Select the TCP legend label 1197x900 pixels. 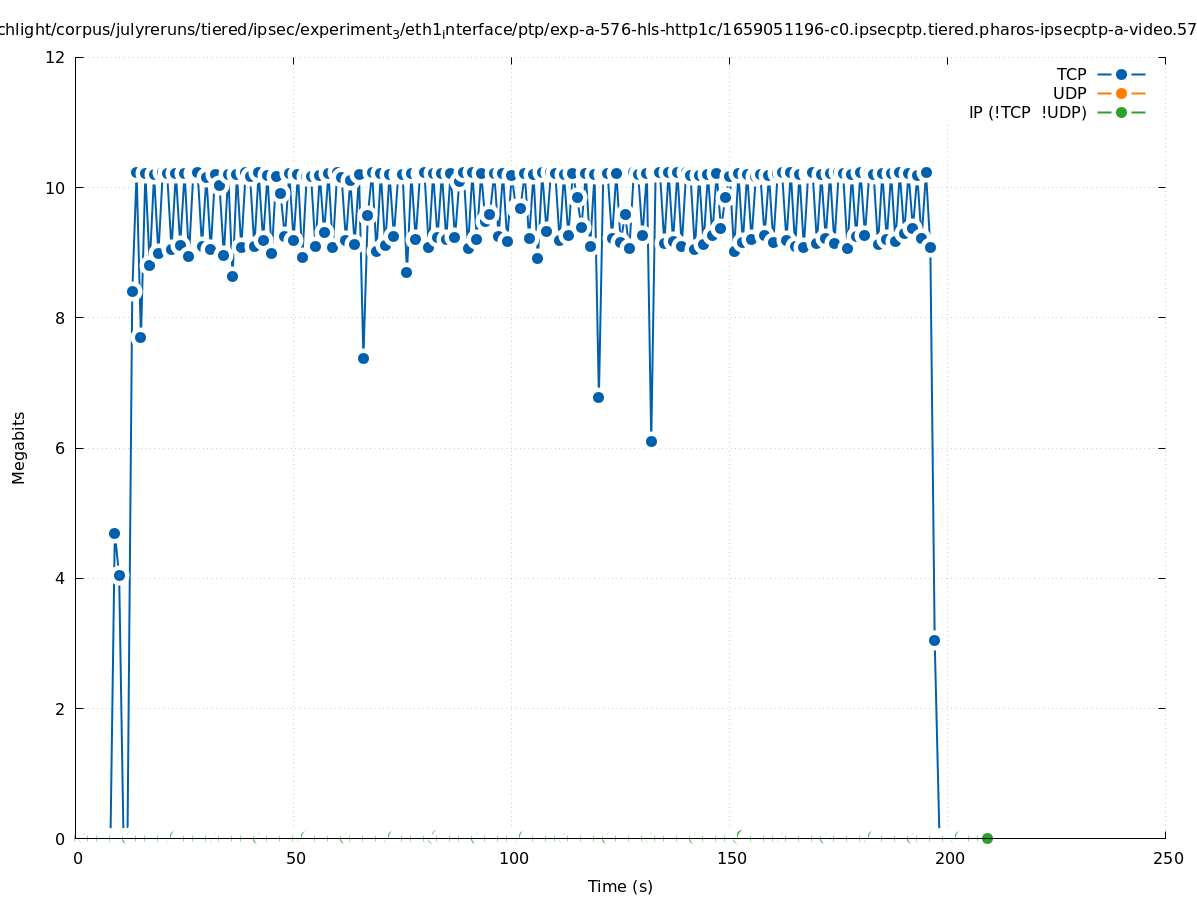click(1071, 74)
